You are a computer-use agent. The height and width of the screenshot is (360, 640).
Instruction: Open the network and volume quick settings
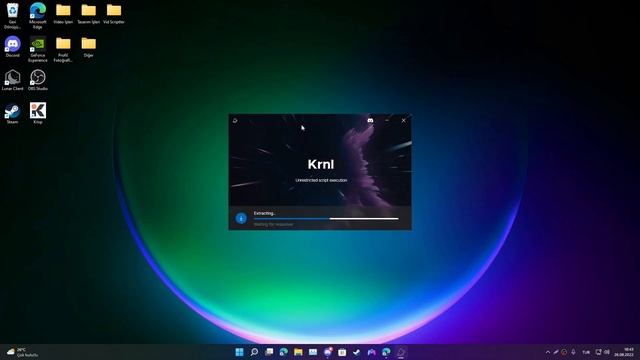(x=602, y=352)
